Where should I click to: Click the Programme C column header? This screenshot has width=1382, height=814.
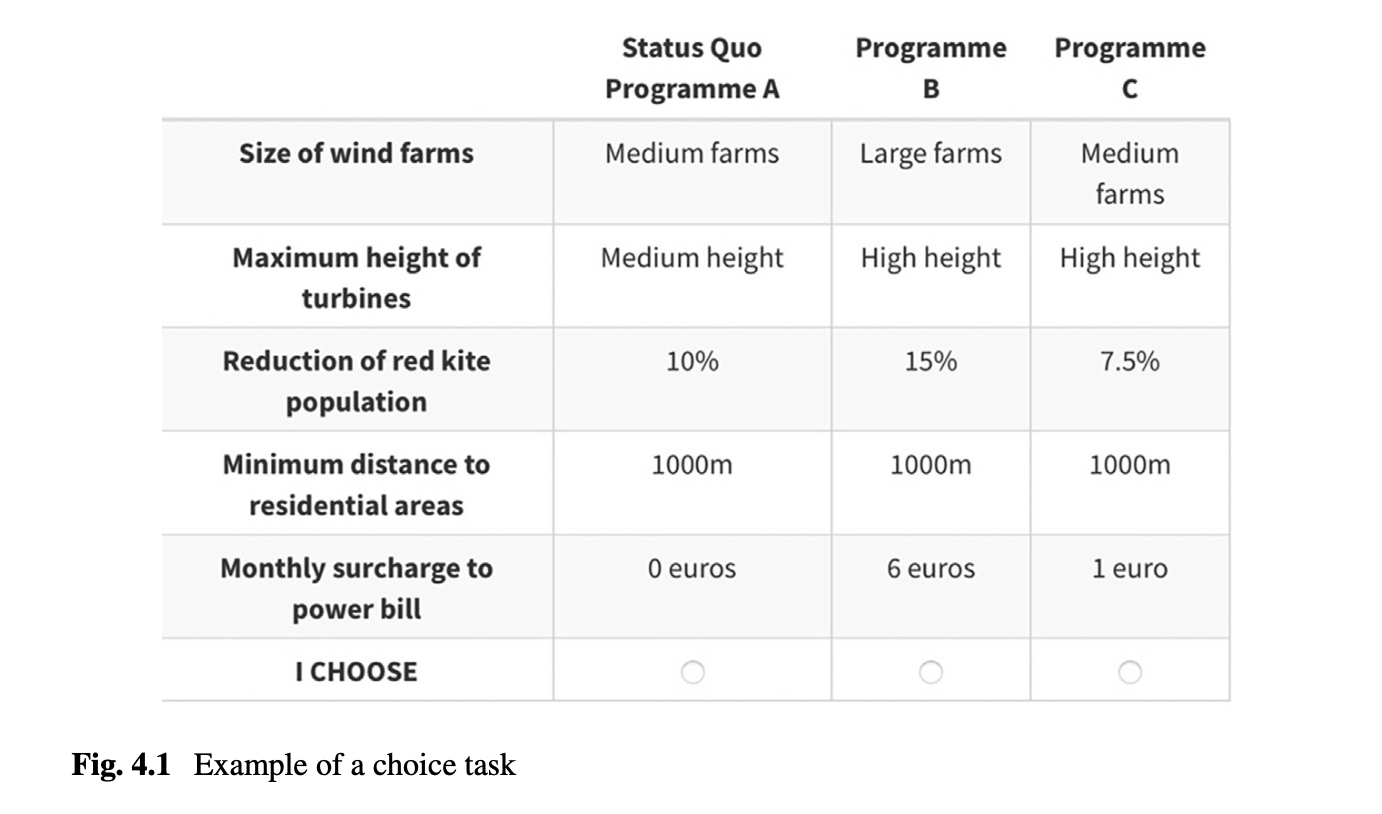1129,68
